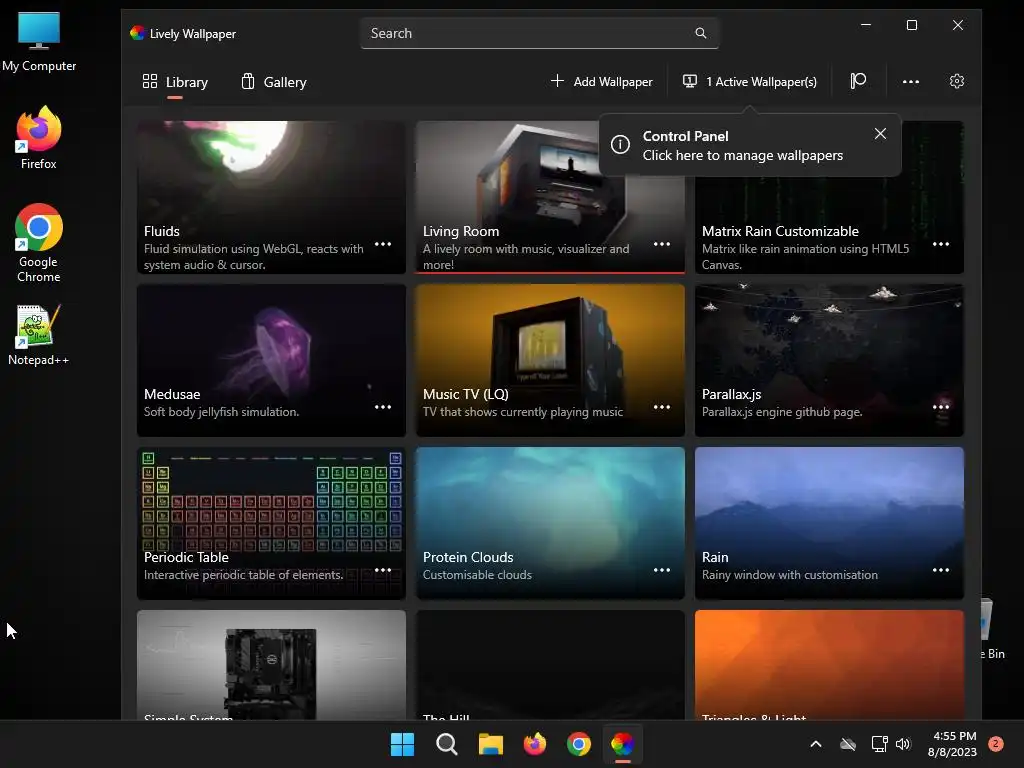Open more options for Periodic Table
This screenshot has width=1024, height=768.
(x=383, y=570)
